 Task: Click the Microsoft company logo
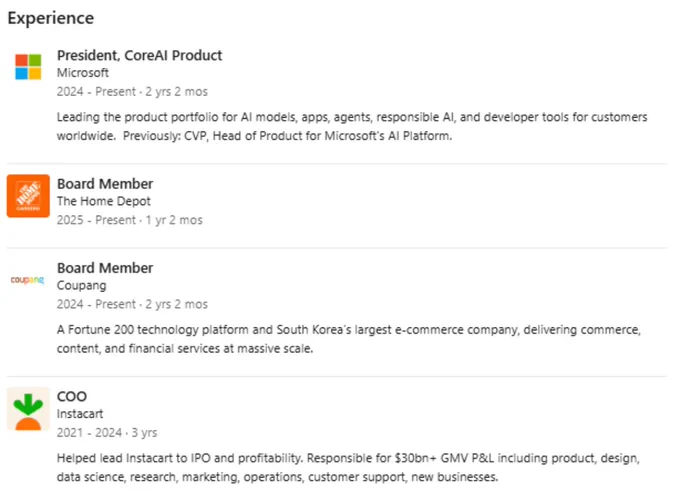[x=28, y=67]
